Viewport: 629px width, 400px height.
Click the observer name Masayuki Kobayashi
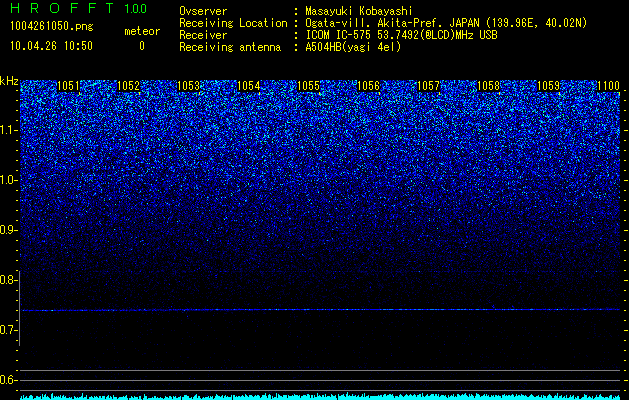[x=359, y=11]
